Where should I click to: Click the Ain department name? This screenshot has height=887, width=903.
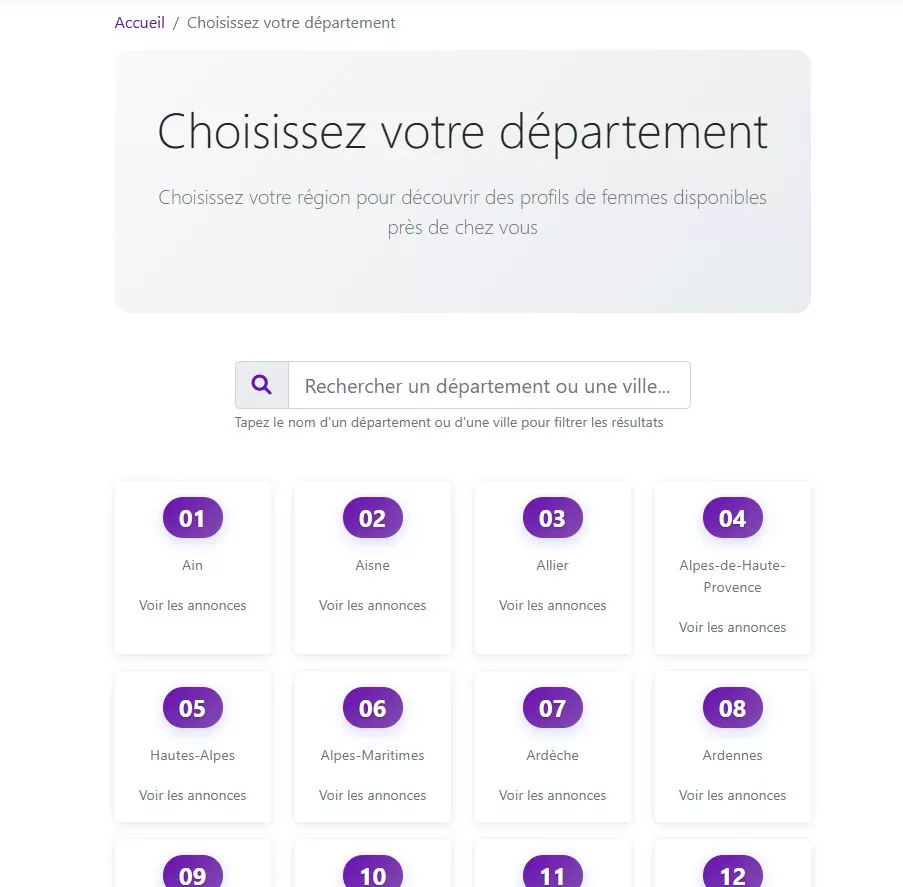192,565
